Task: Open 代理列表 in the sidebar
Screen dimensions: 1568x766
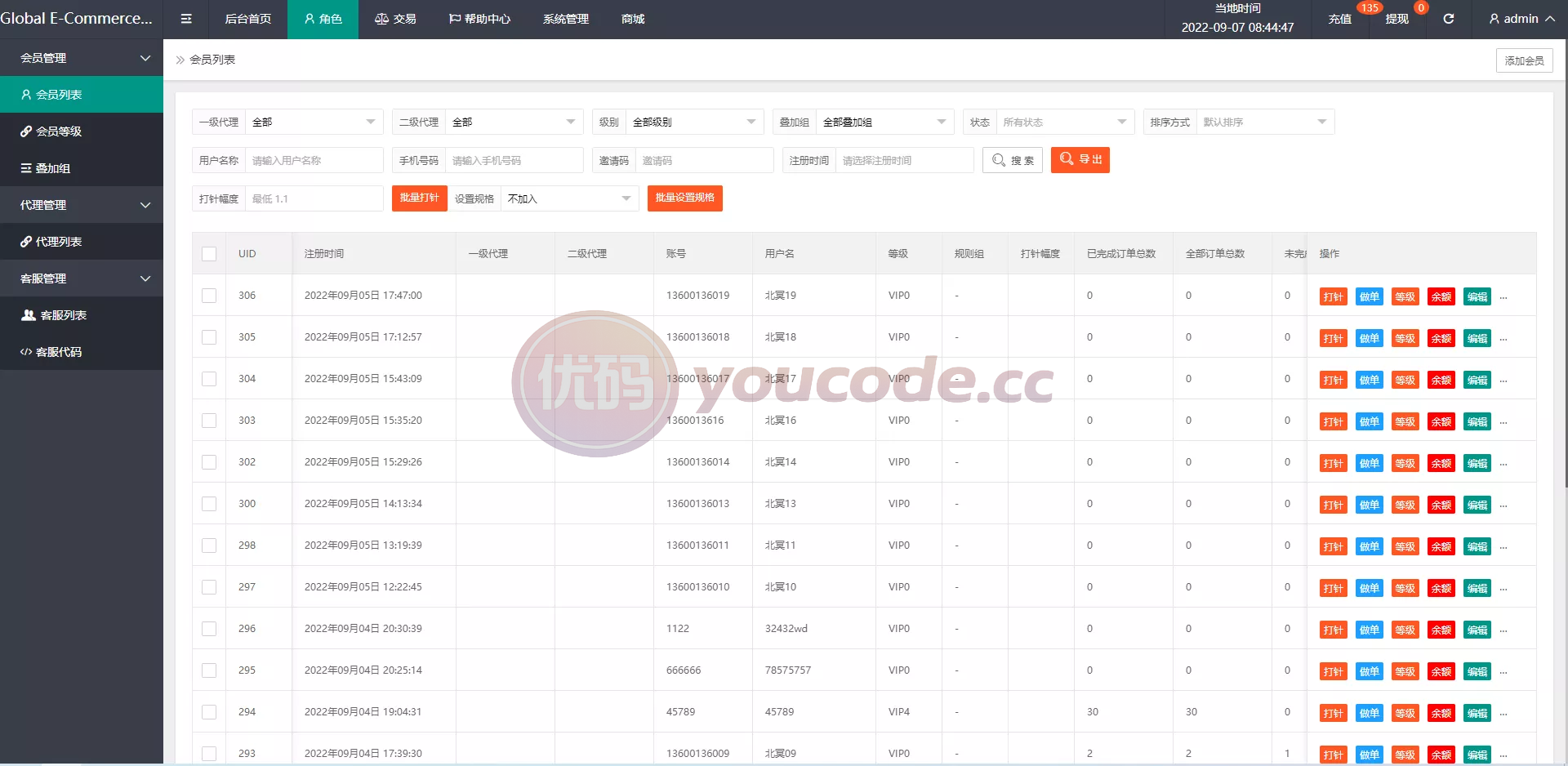Action: tap(82, 242)
